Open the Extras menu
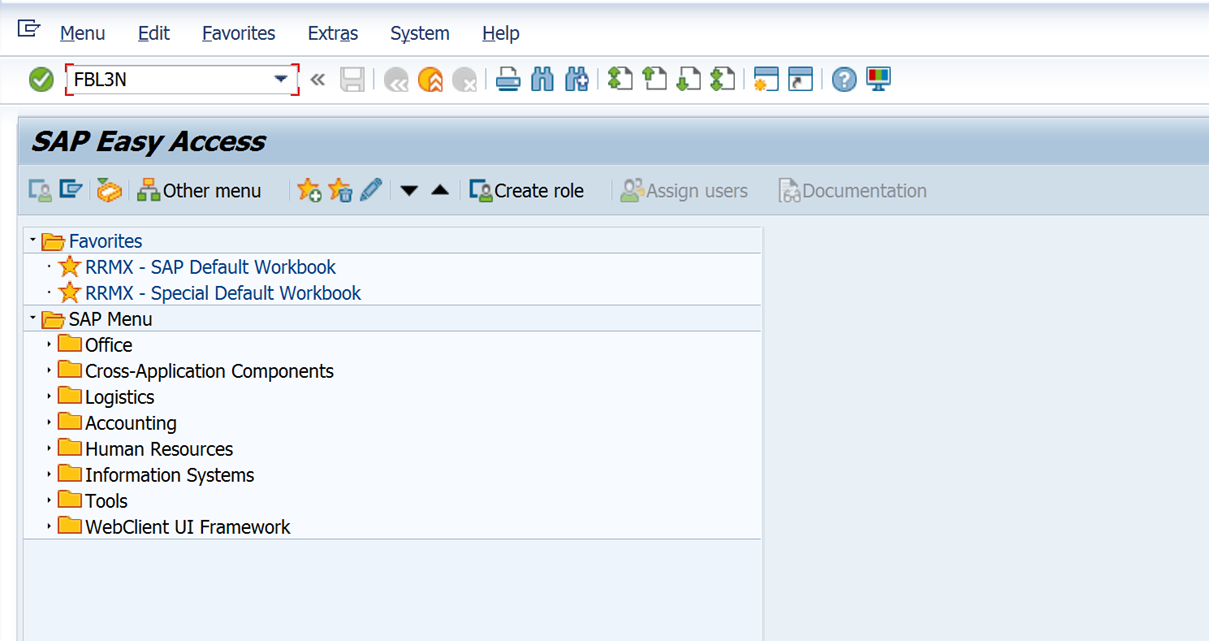The height and width of the screenshot is (641, 1209). [x=333, y=33]
